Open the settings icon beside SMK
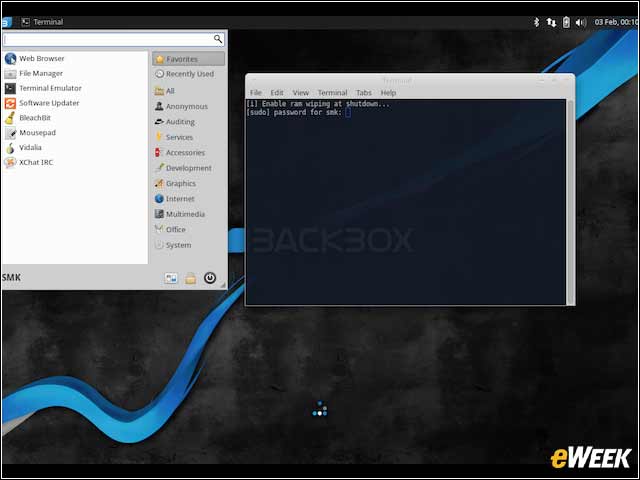This screenshot has height=480, width=640. click(171, 278)
